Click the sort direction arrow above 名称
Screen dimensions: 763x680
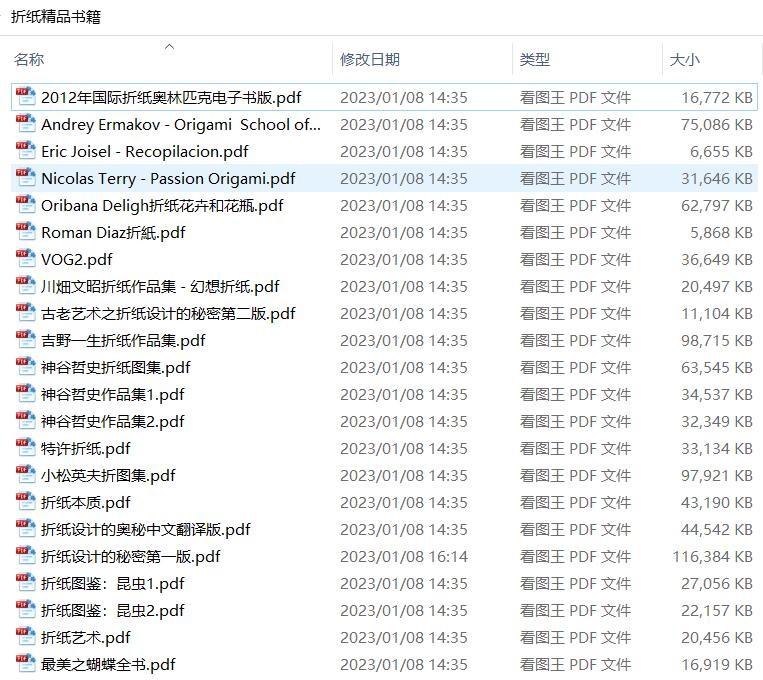[169, 47]
